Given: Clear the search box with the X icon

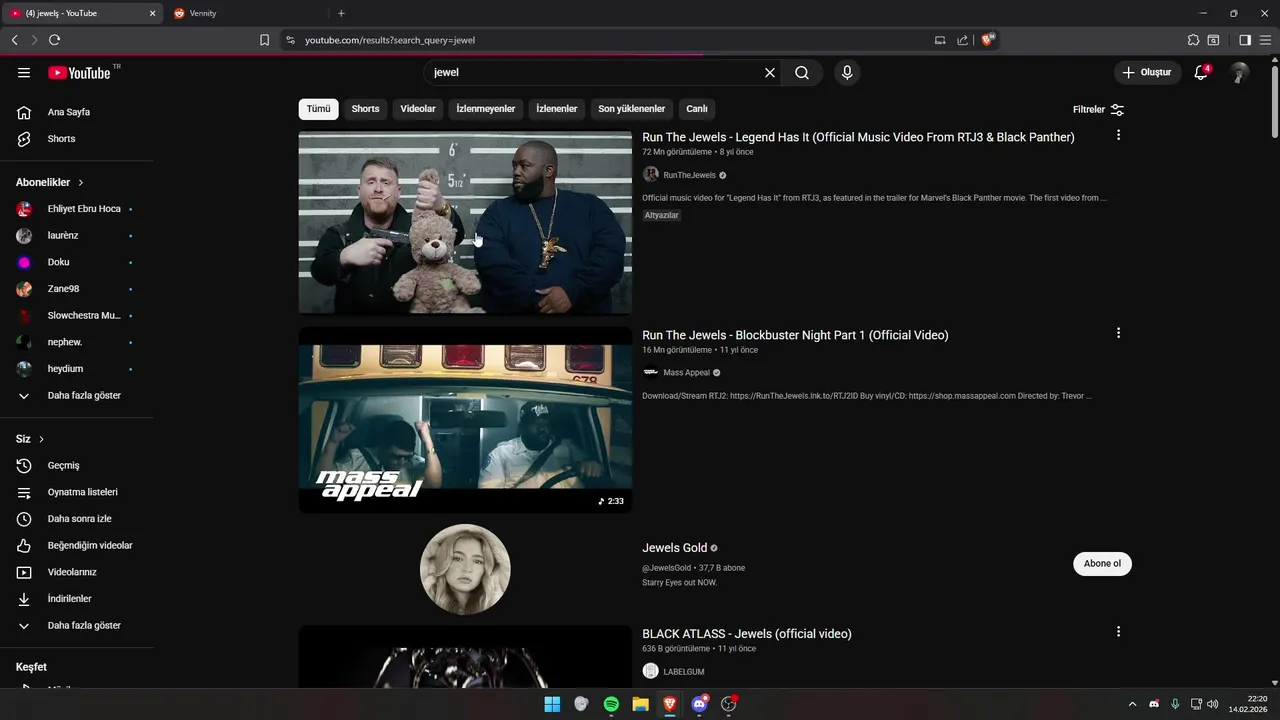Looking at the screenshot, I should coord(770,73).
